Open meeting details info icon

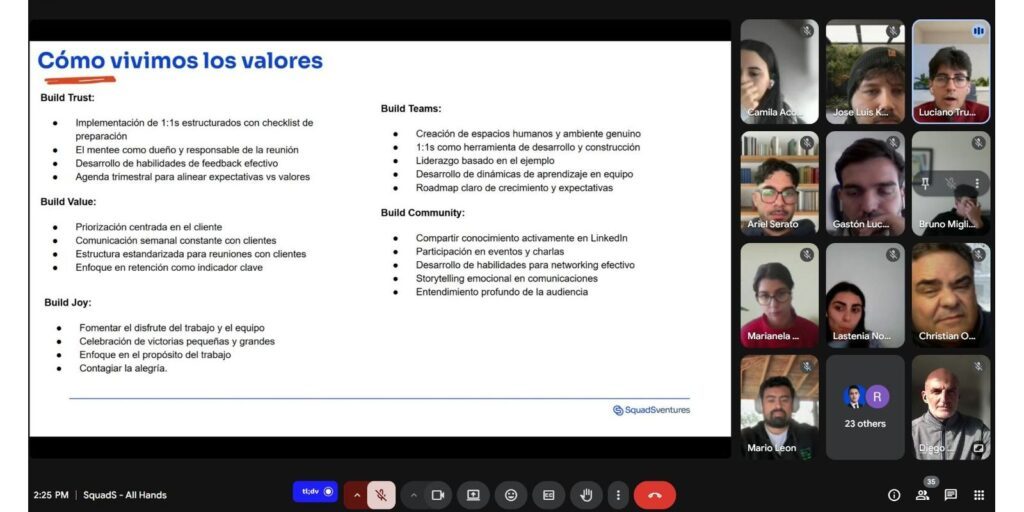(x=894, y=495)
